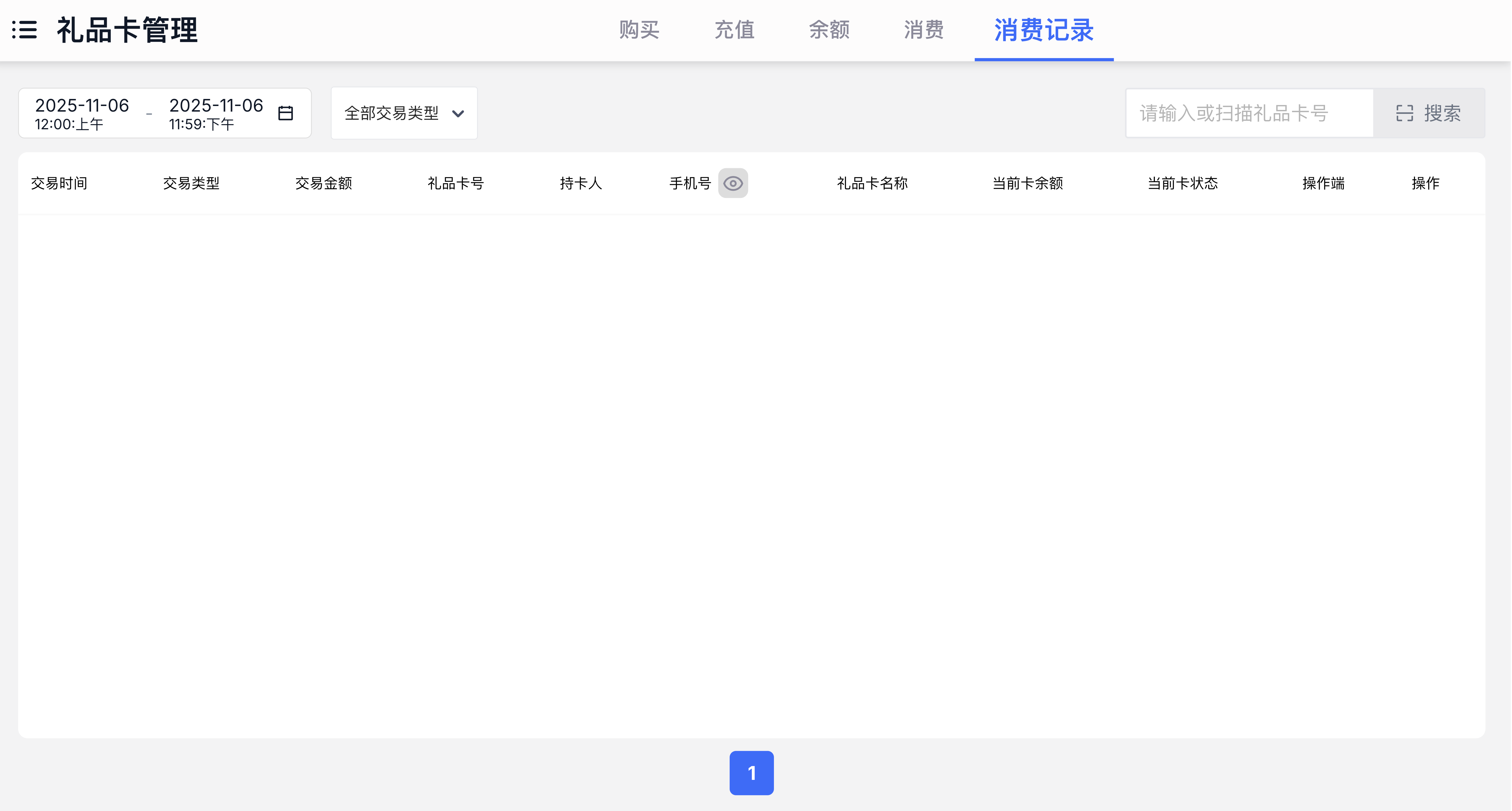Viewport: 1512px width, 811px height.
Task: Click the scan icon beside 搜索
Action: (x=1404, y=113)
